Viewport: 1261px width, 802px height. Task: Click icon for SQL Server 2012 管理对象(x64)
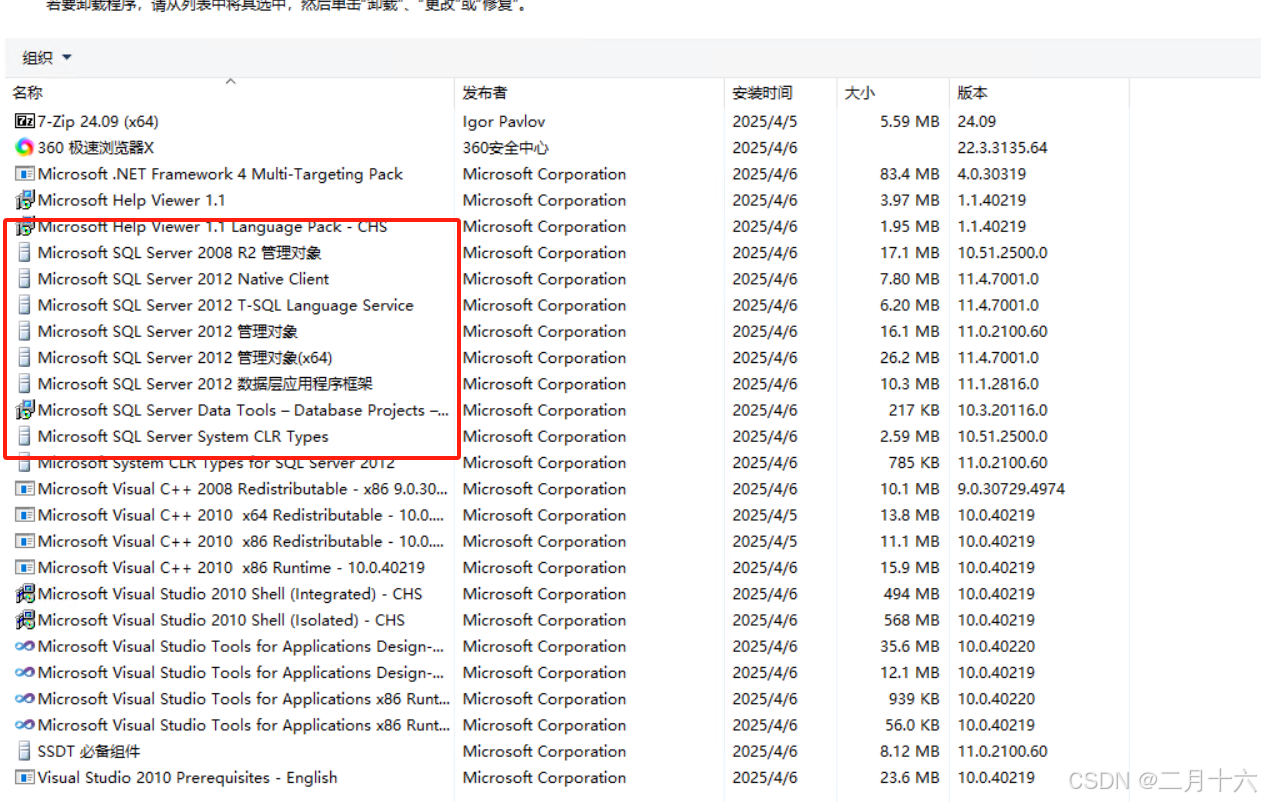pos(25,358)
